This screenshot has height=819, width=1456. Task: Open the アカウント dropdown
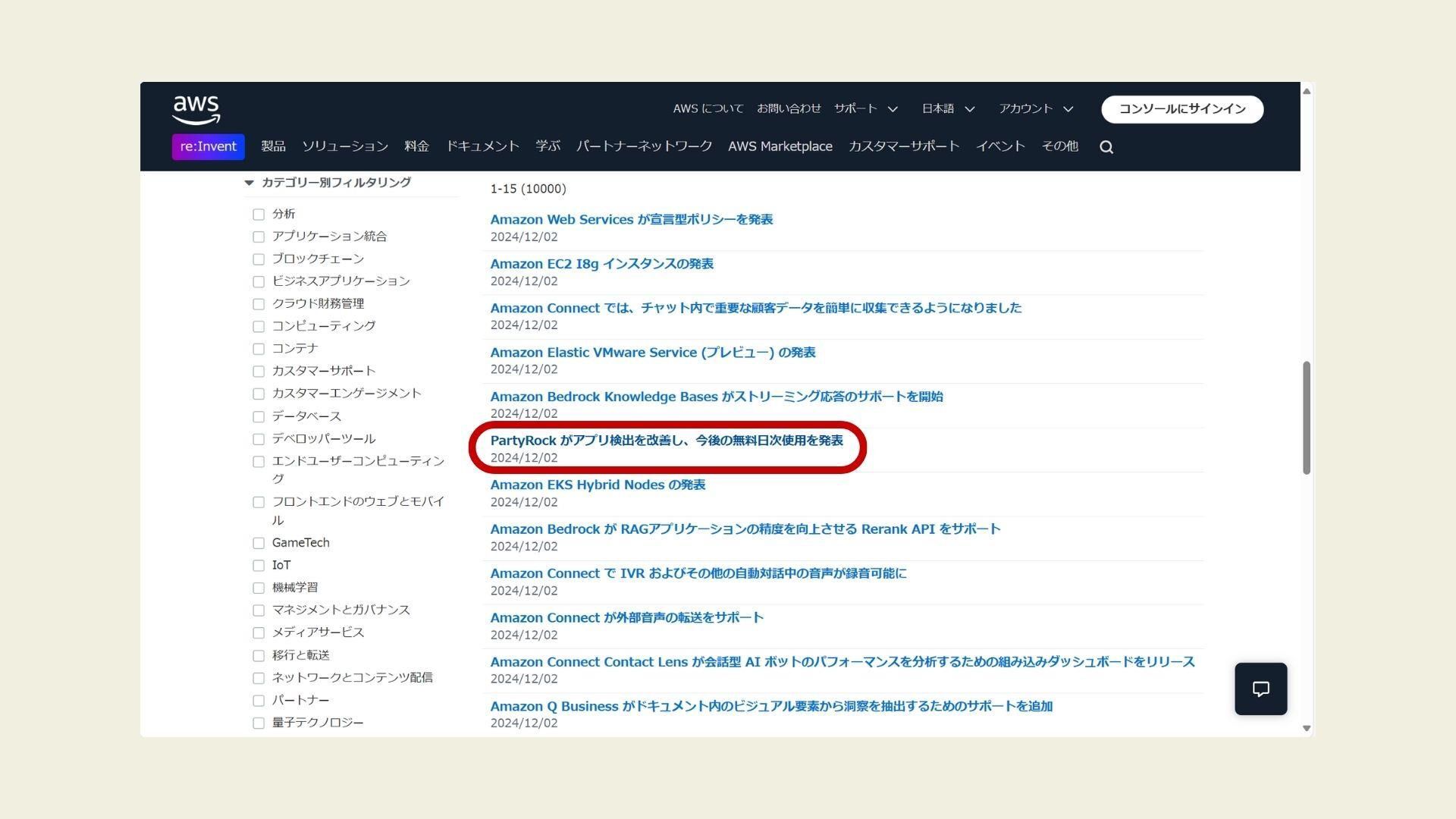pos(1036,109)
